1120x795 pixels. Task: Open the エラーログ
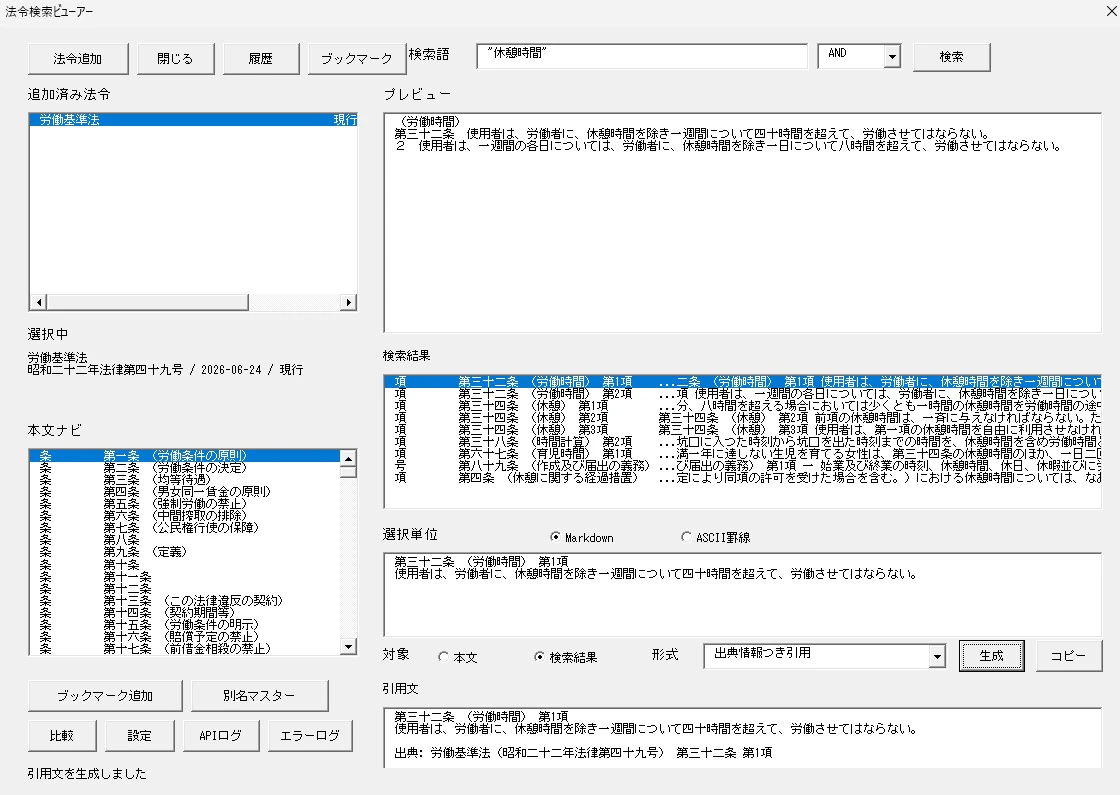310,736
